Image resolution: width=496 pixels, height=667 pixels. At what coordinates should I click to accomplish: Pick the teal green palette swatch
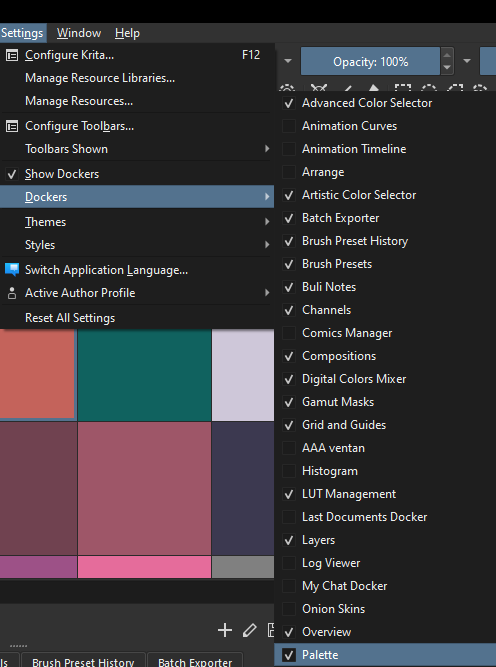pos(144,375)
